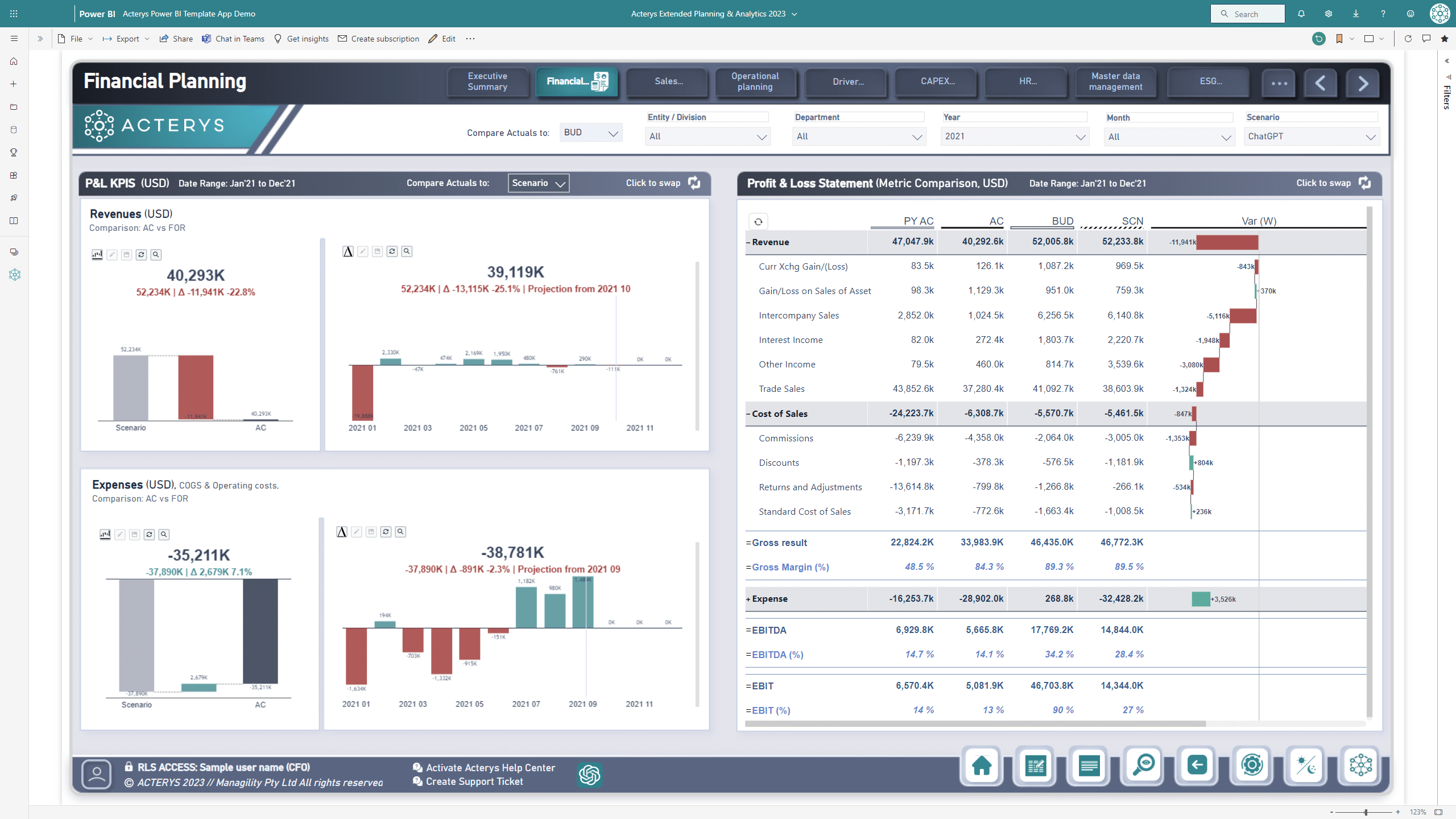The height and width of the screenshot is (819, 1456).
Task: Click swap icon in Profit & Loss Statement header
Action: 1364,183
